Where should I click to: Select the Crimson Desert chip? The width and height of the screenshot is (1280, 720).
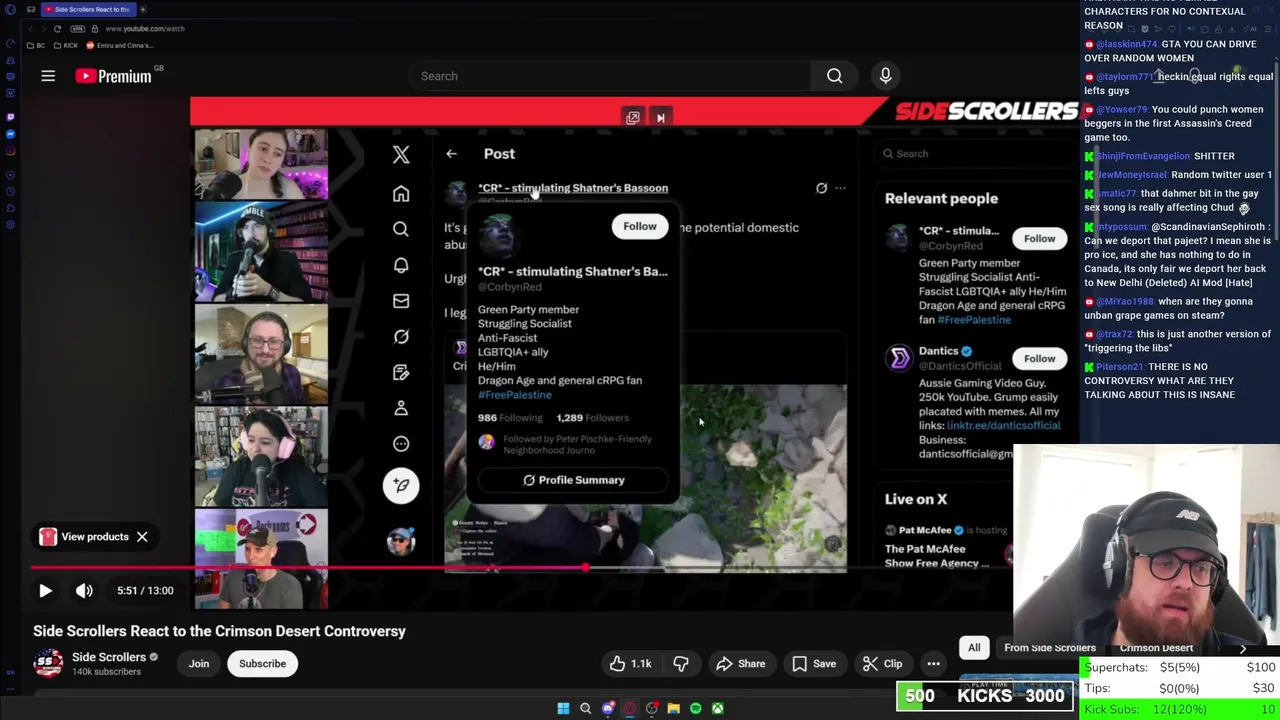[1156, 648]
